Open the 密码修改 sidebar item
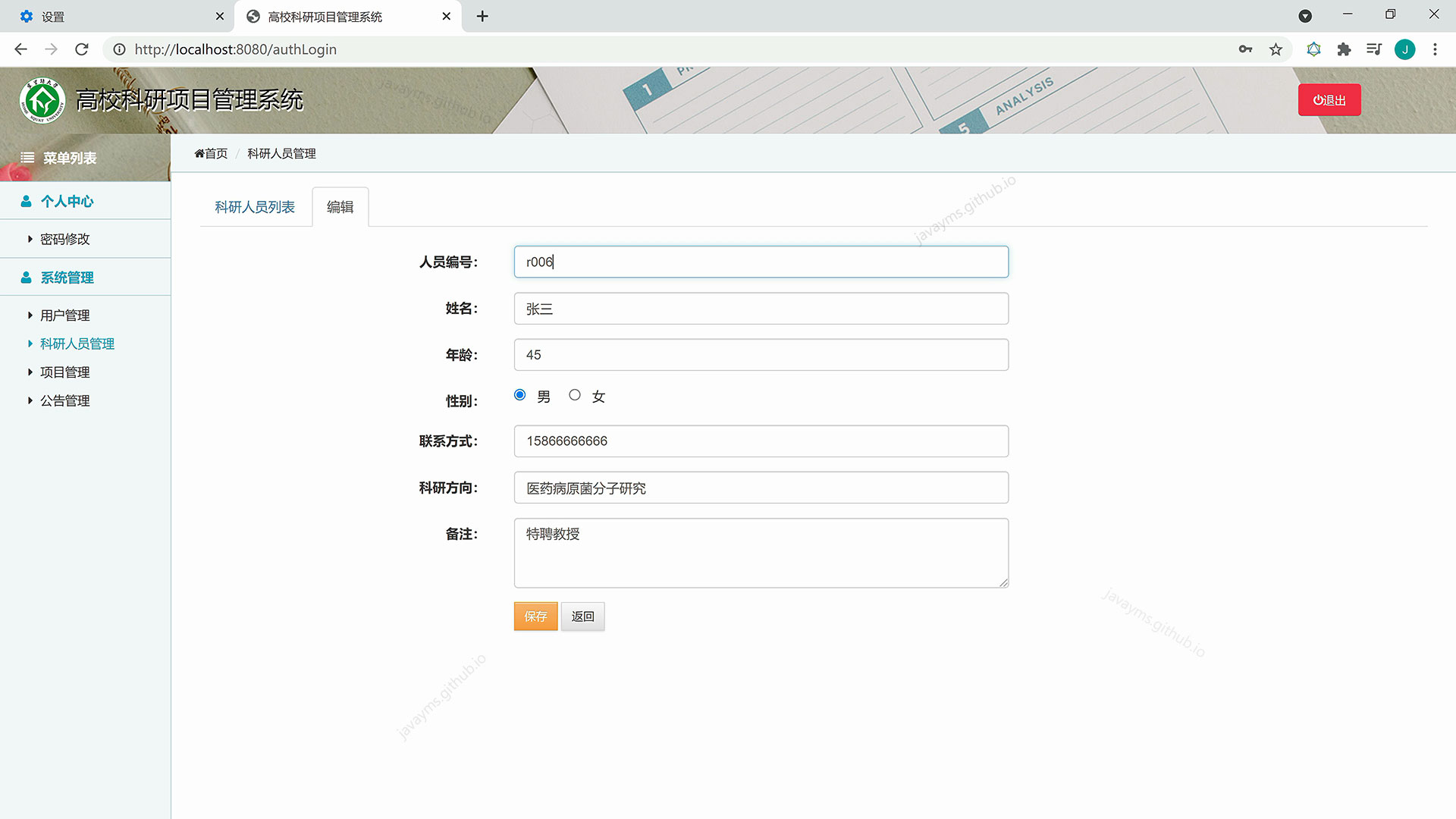This screenshot has height=819, width=1456. [64, 239]
